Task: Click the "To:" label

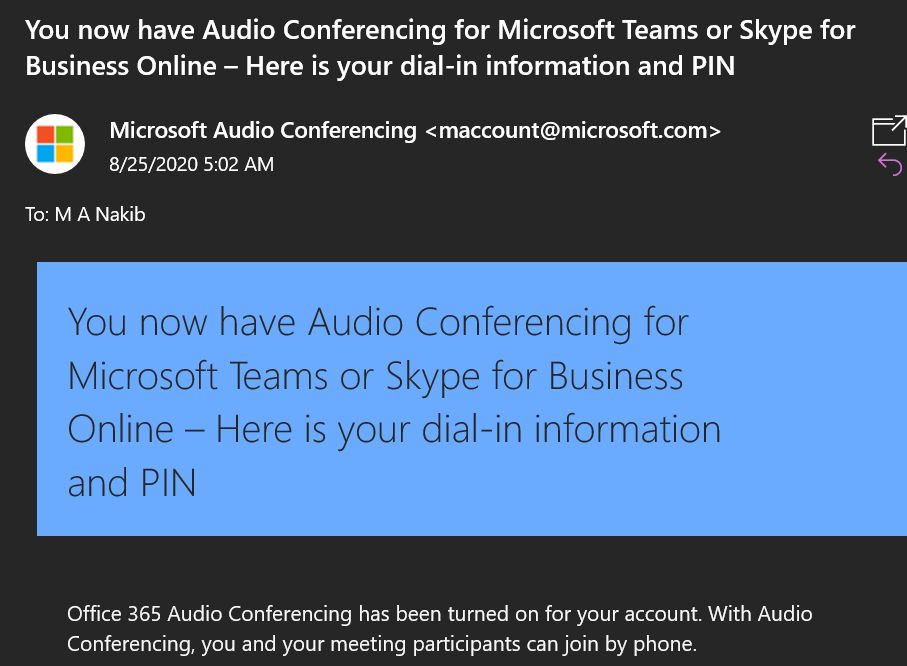Action: pyautogui.click(x=37, y=214)
